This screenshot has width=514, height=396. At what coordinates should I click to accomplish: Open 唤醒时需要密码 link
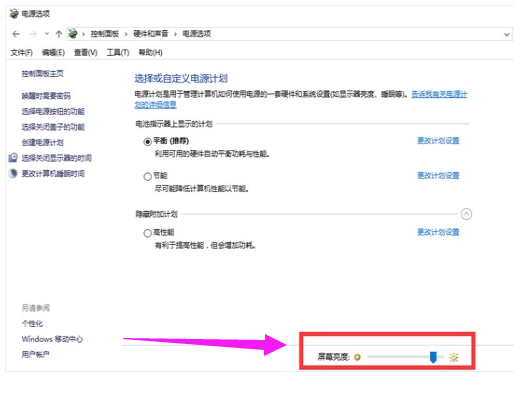click(46, 96)
